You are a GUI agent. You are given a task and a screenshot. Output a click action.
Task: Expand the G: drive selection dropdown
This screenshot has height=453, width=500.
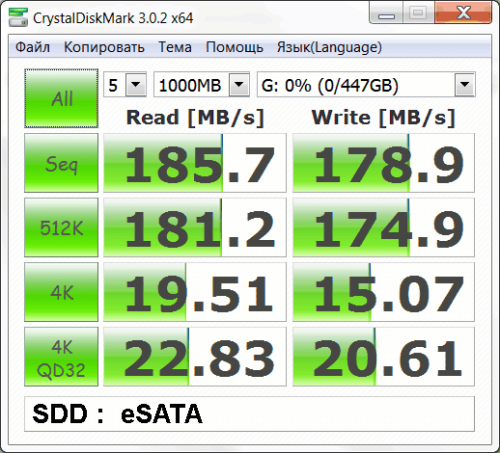coord(465,84)
